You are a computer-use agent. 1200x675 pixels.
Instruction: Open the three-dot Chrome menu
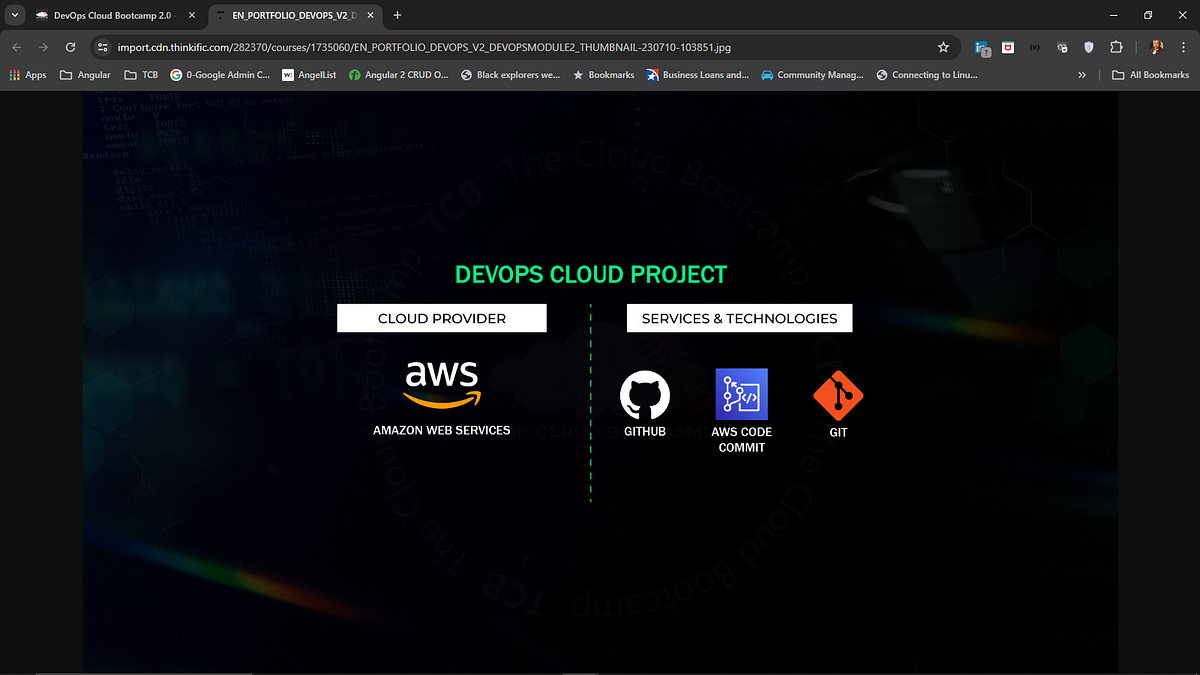click(1184, 47)
